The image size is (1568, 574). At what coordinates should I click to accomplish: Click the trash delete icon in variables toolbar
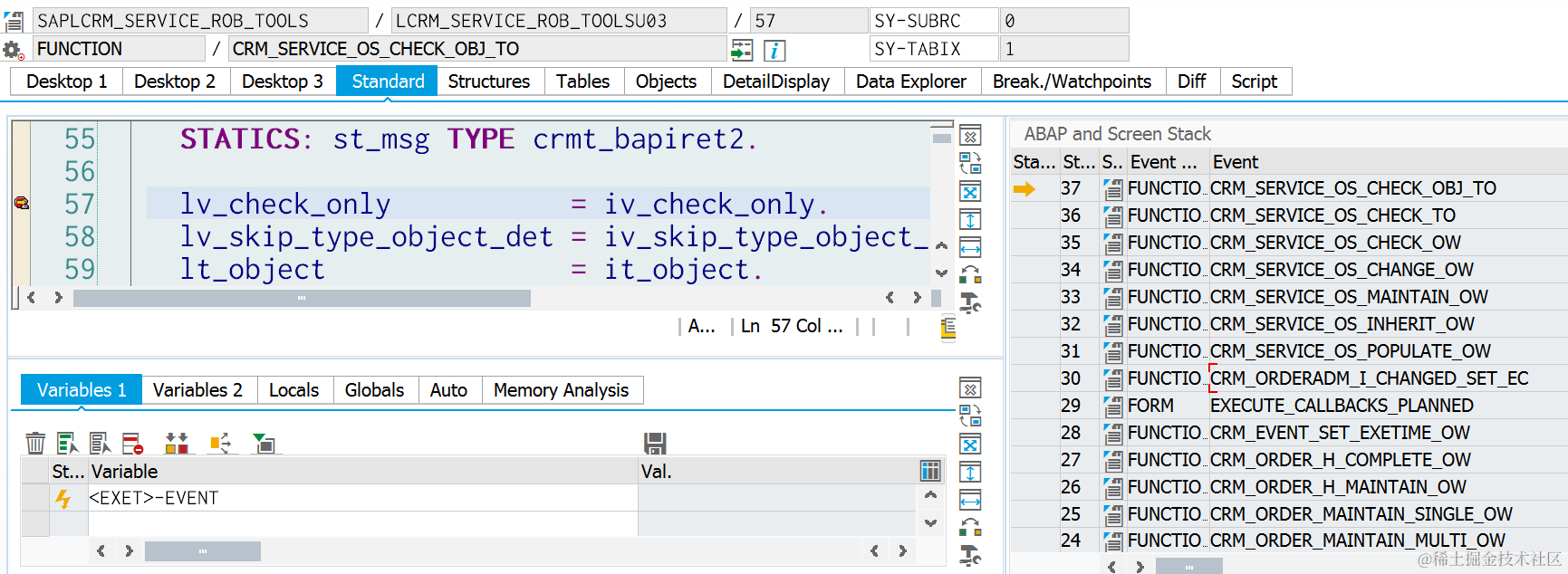coord(35,443)
